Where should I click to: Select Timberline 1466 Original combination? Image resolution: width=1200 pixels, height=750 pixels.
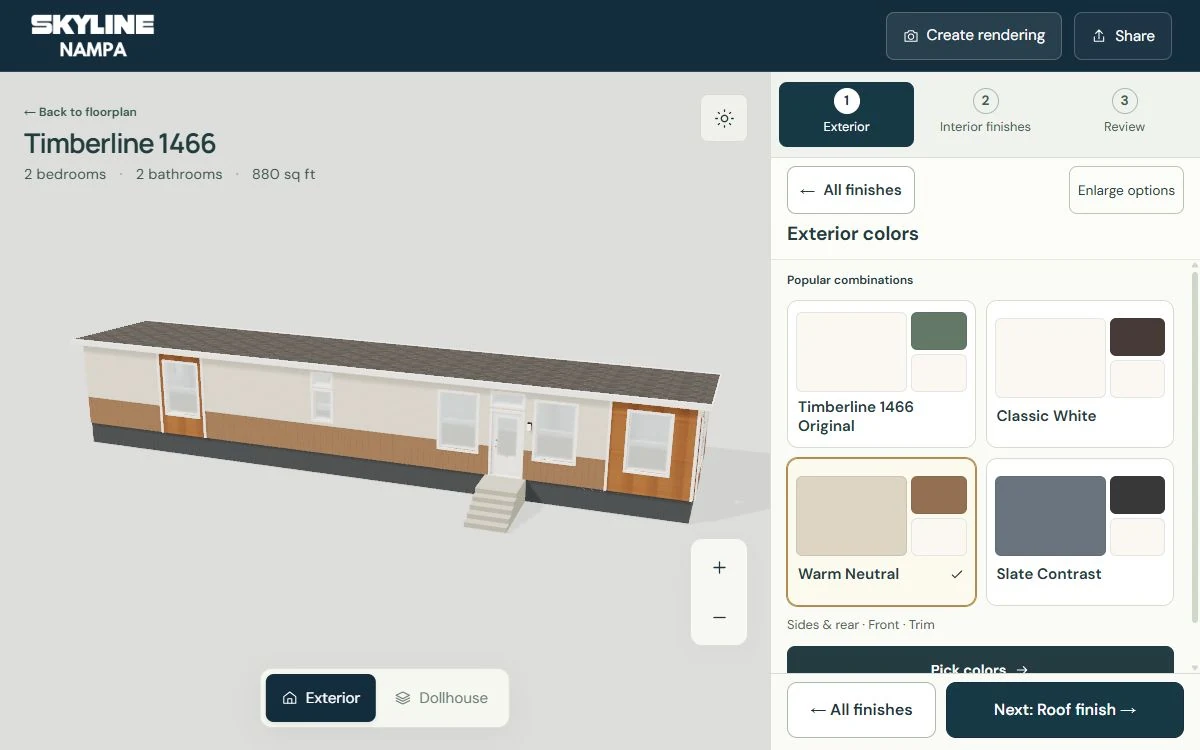(x=881, y=374)
